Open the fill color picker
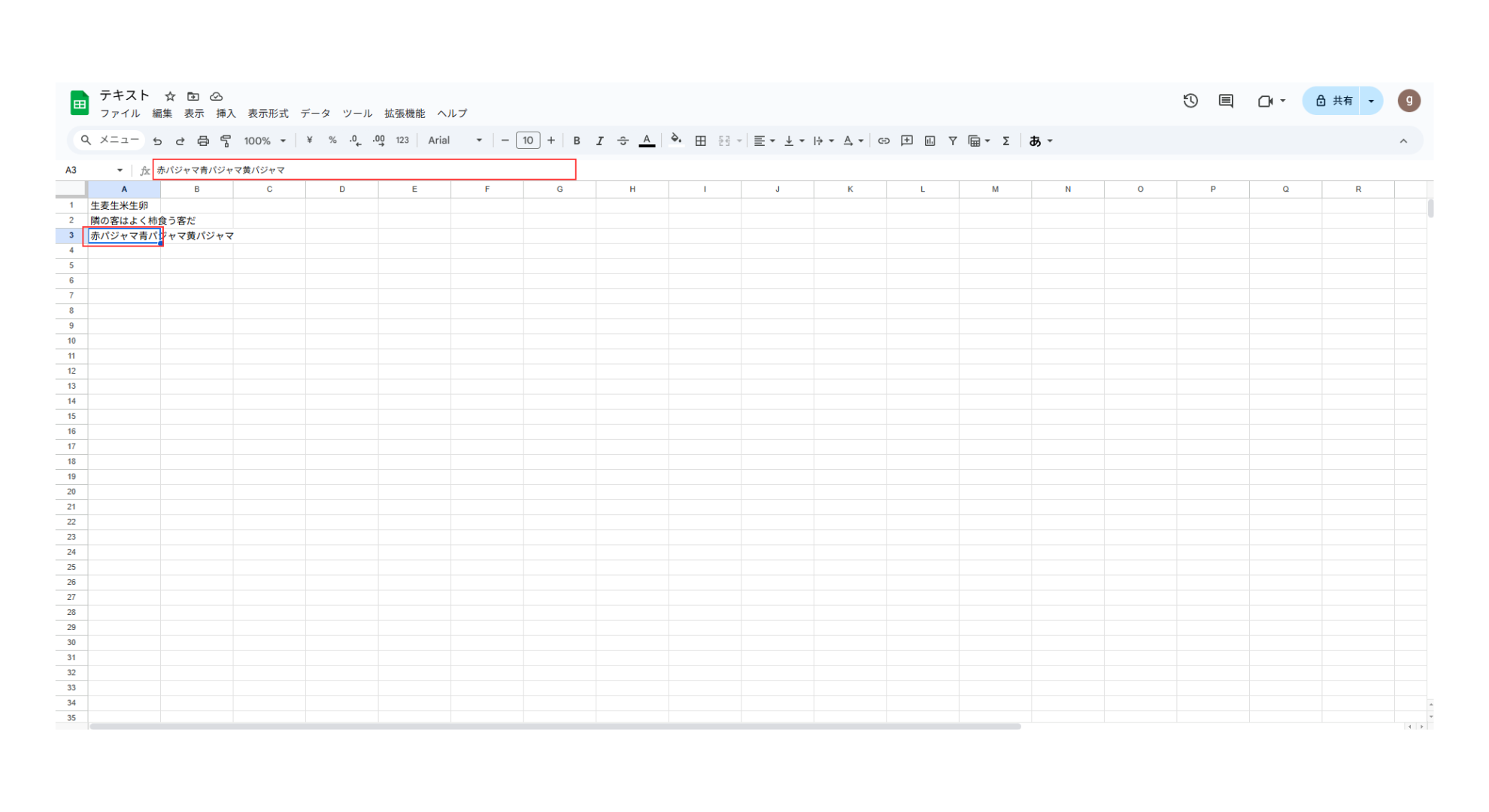The height and width of the screenshot is (812, 1489). (676, 141)
